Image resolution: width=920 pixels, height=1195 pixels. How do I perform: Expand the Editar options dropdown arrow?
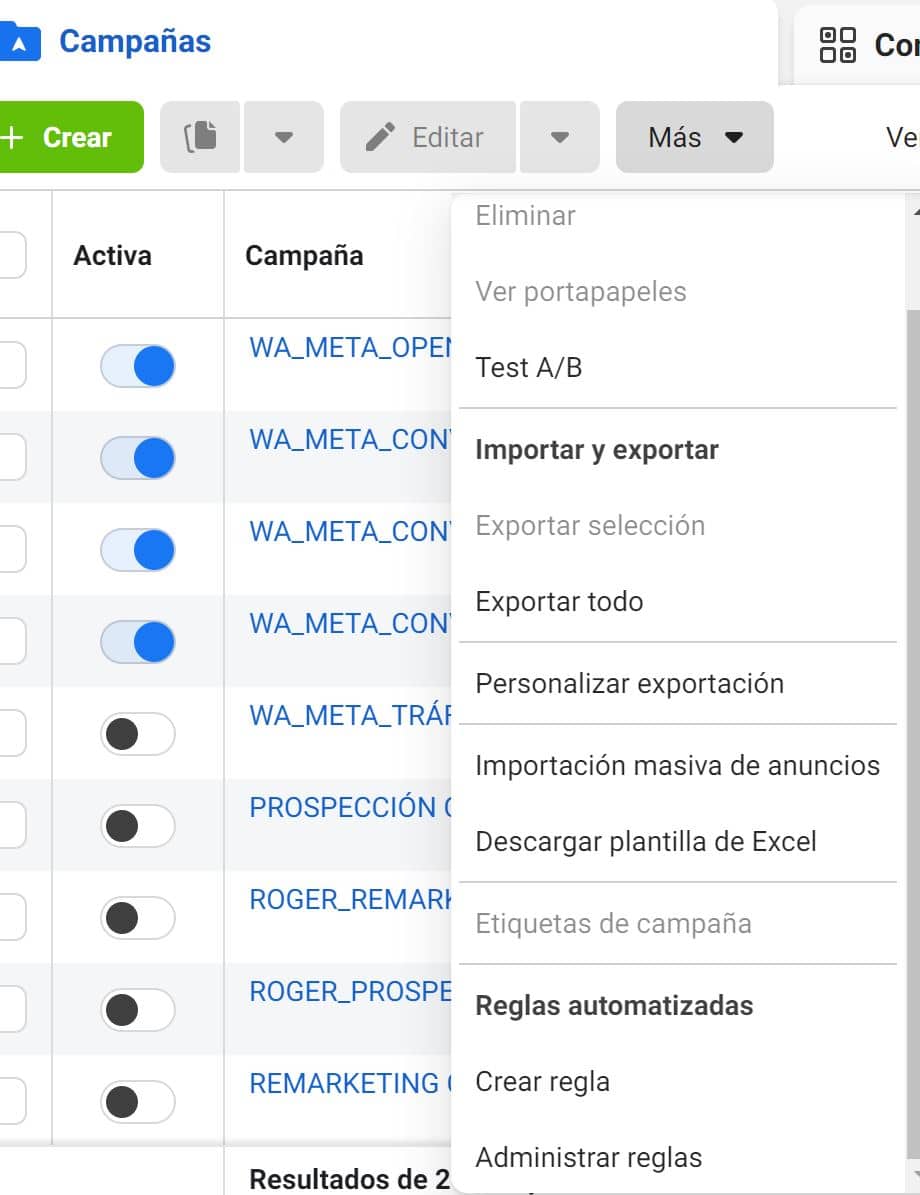[x=560, y=137]
